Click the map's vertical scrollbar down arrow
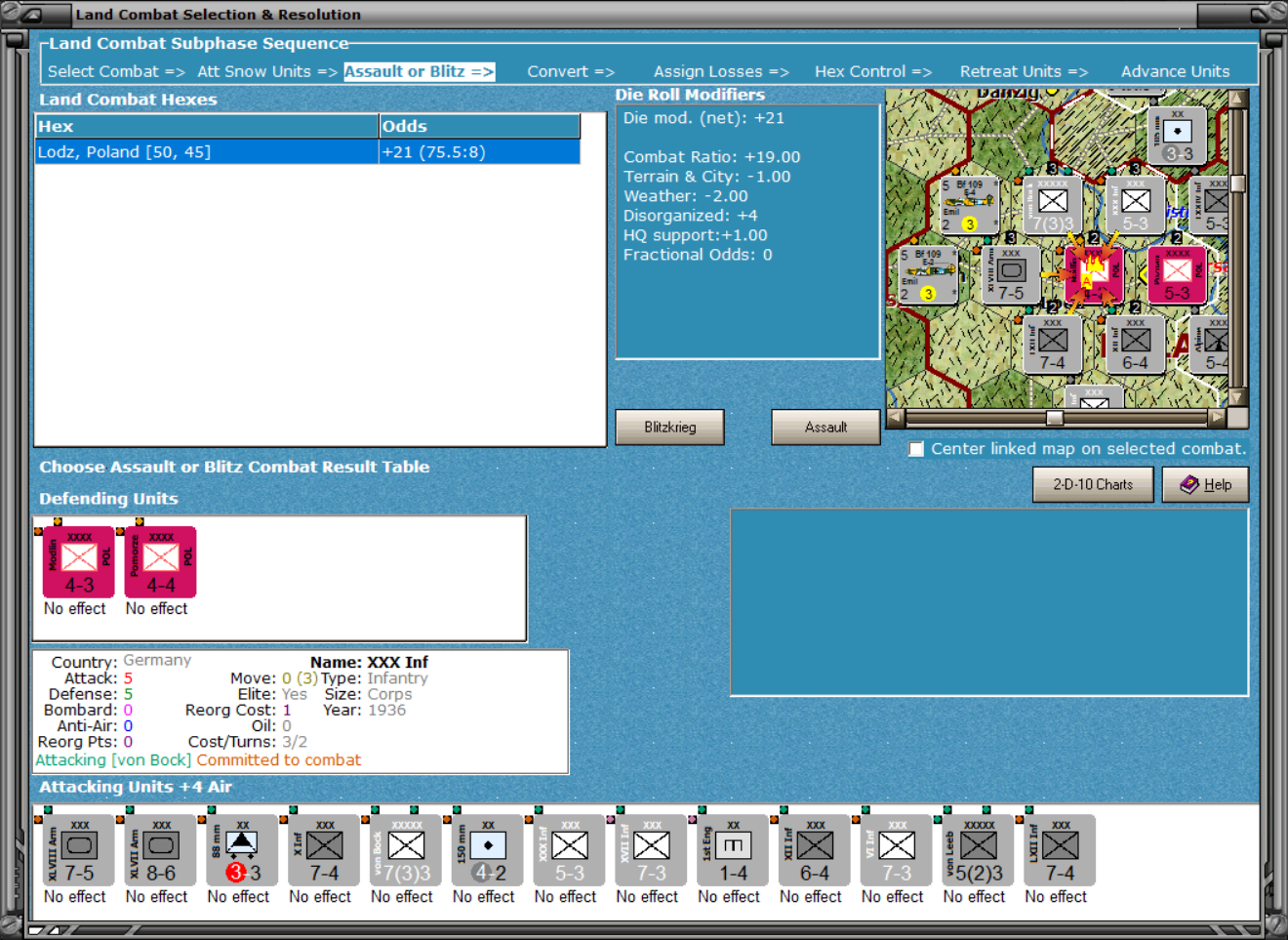 pyautogui.click(x=1238, y=397)
